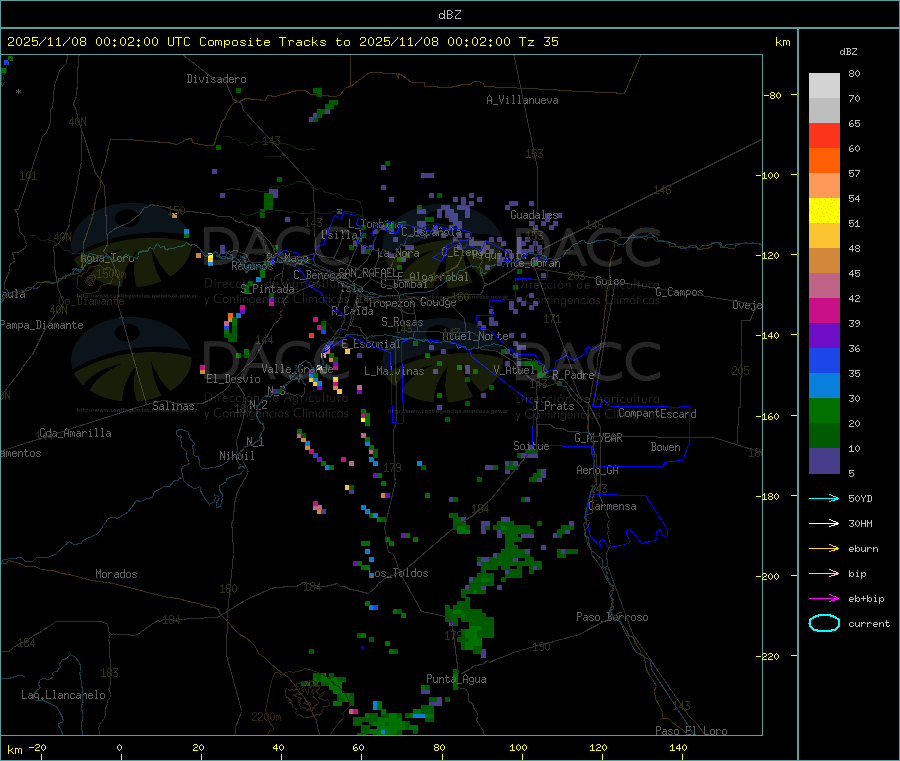Click the CompantEscard place label
Image resolution: width=900 pixels, height=761 pixels.
tap(657, 414)
